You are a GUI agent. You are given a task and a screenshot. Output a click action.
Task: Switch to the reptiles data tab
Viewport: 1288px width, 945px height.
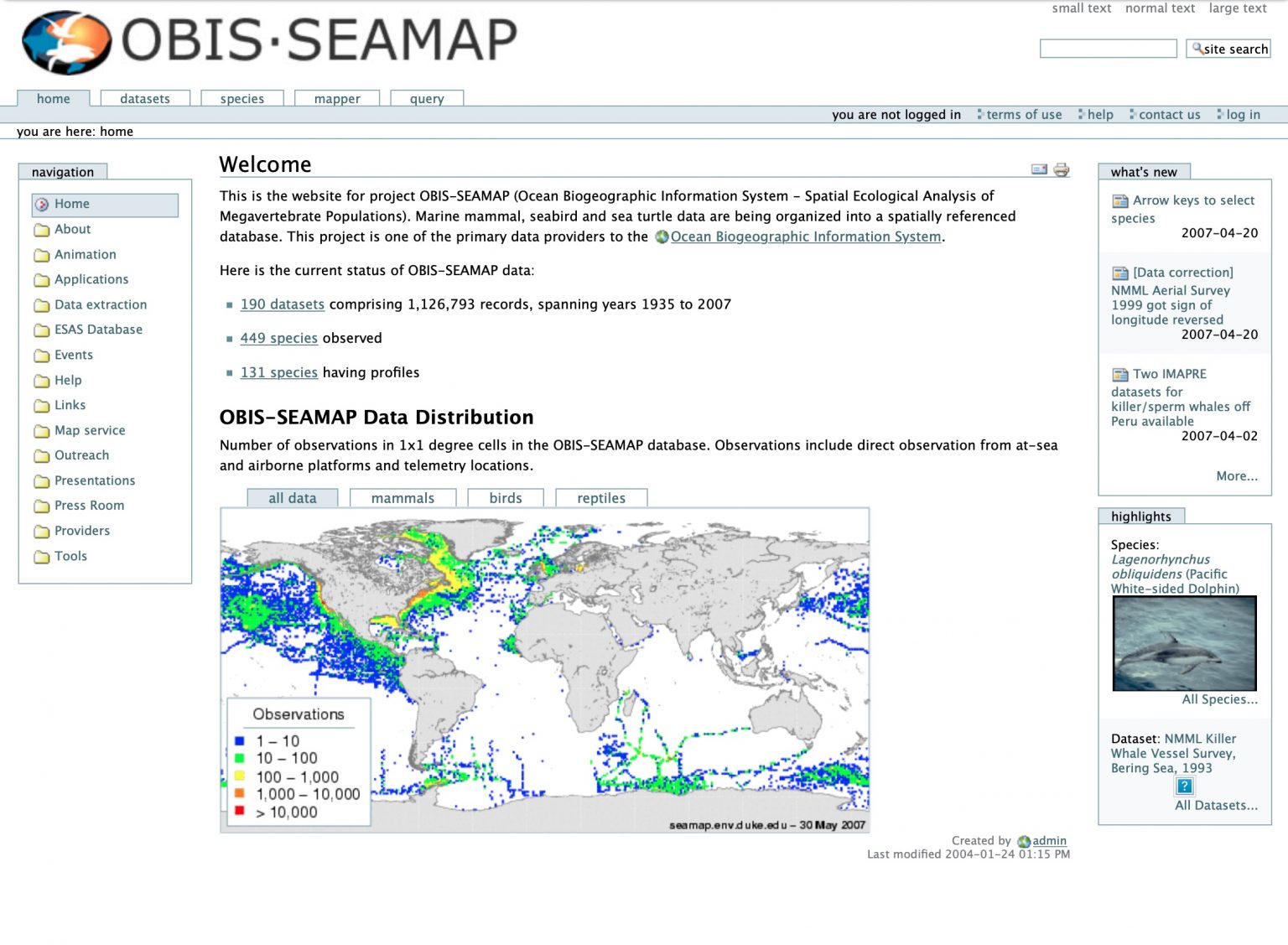tap(601, 497)
